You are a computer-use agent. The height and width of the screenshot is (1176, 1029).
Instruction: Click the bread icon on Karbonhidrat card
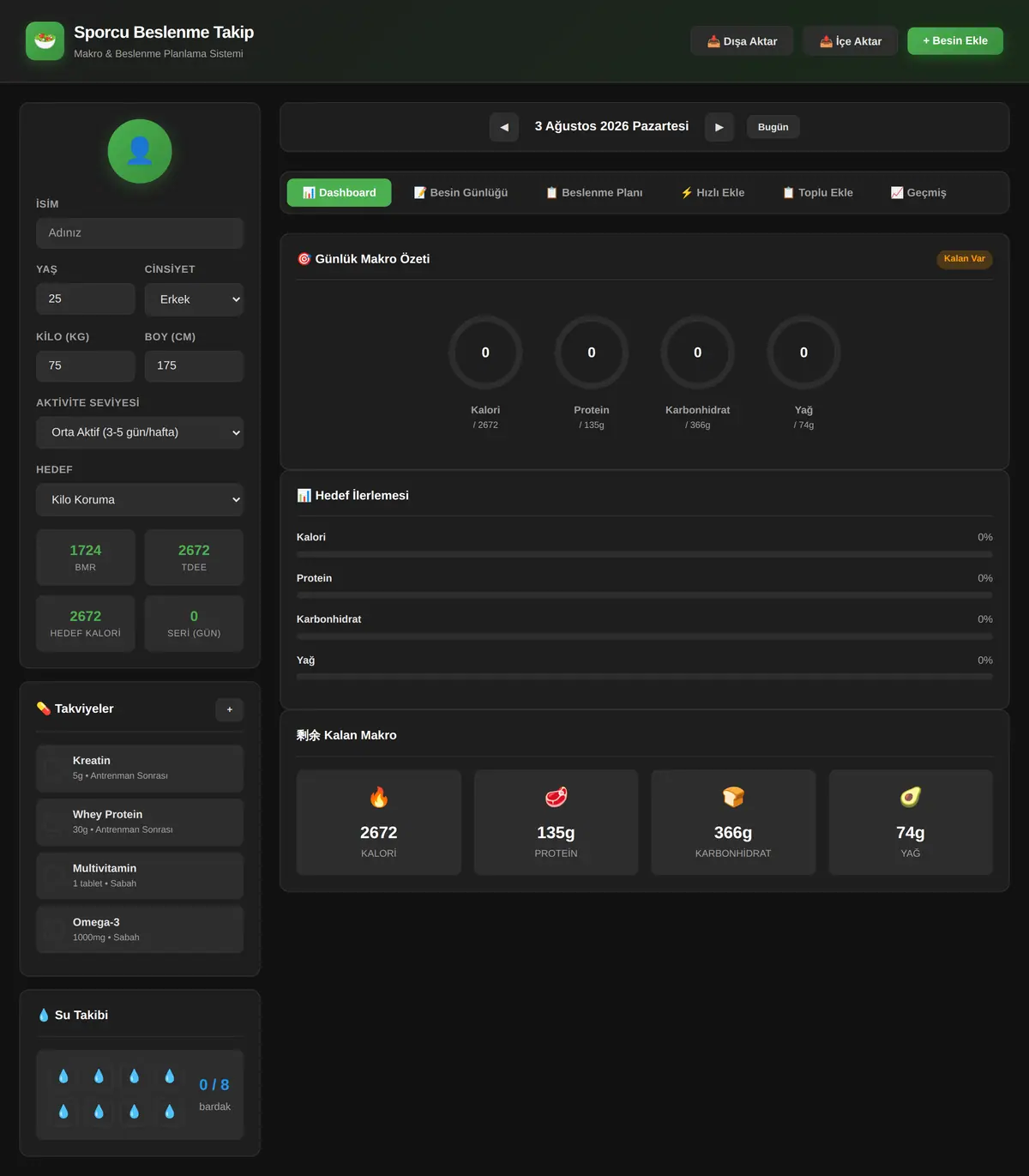pyautogui.click(x=733, y=798)
